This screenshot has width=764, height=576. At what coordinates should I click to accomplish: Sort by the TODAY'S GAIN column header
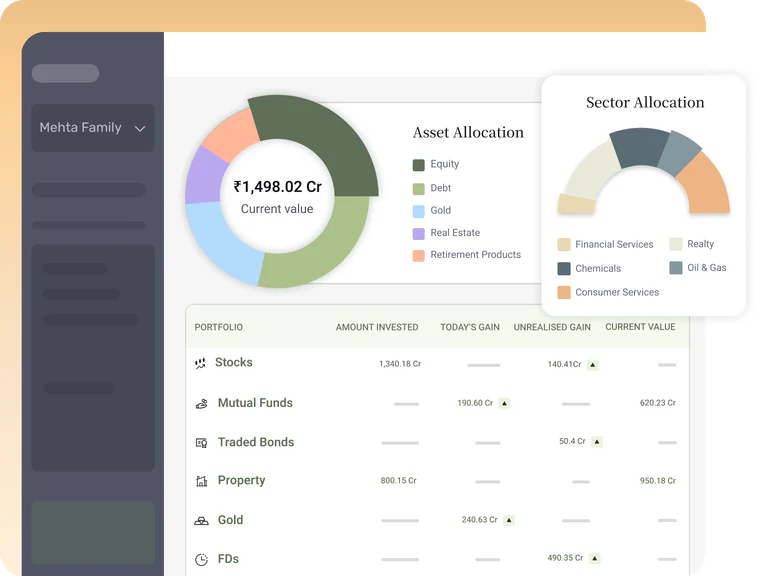click(470, 327)
